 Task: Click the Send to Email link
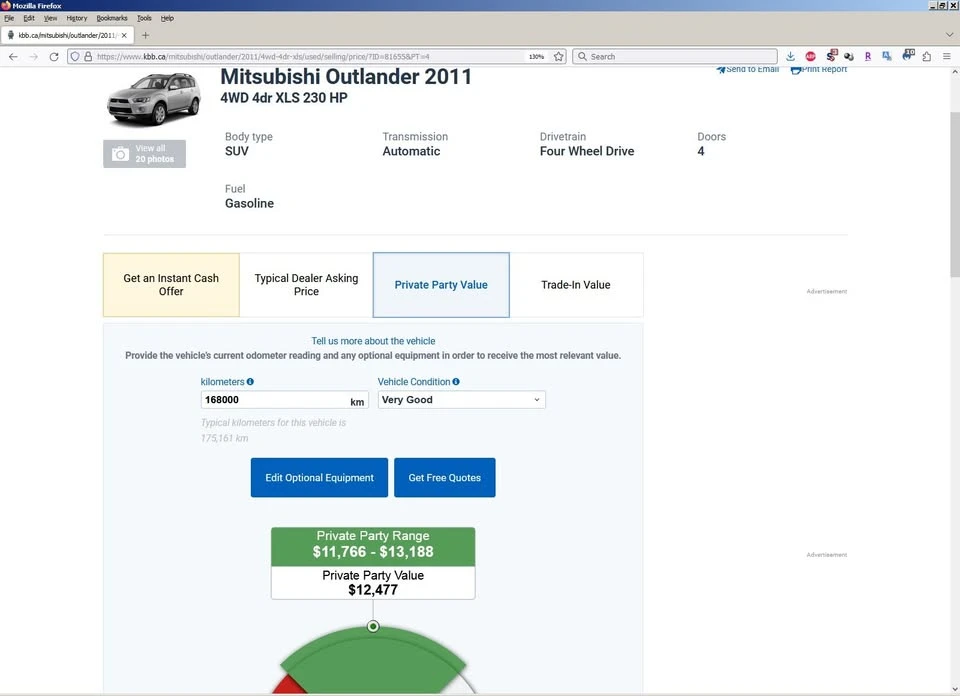748,70
